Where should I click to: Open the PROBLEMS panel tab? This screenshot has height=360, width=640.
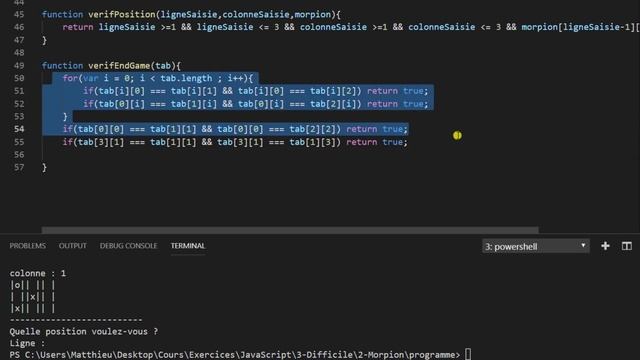pos(28,246)
